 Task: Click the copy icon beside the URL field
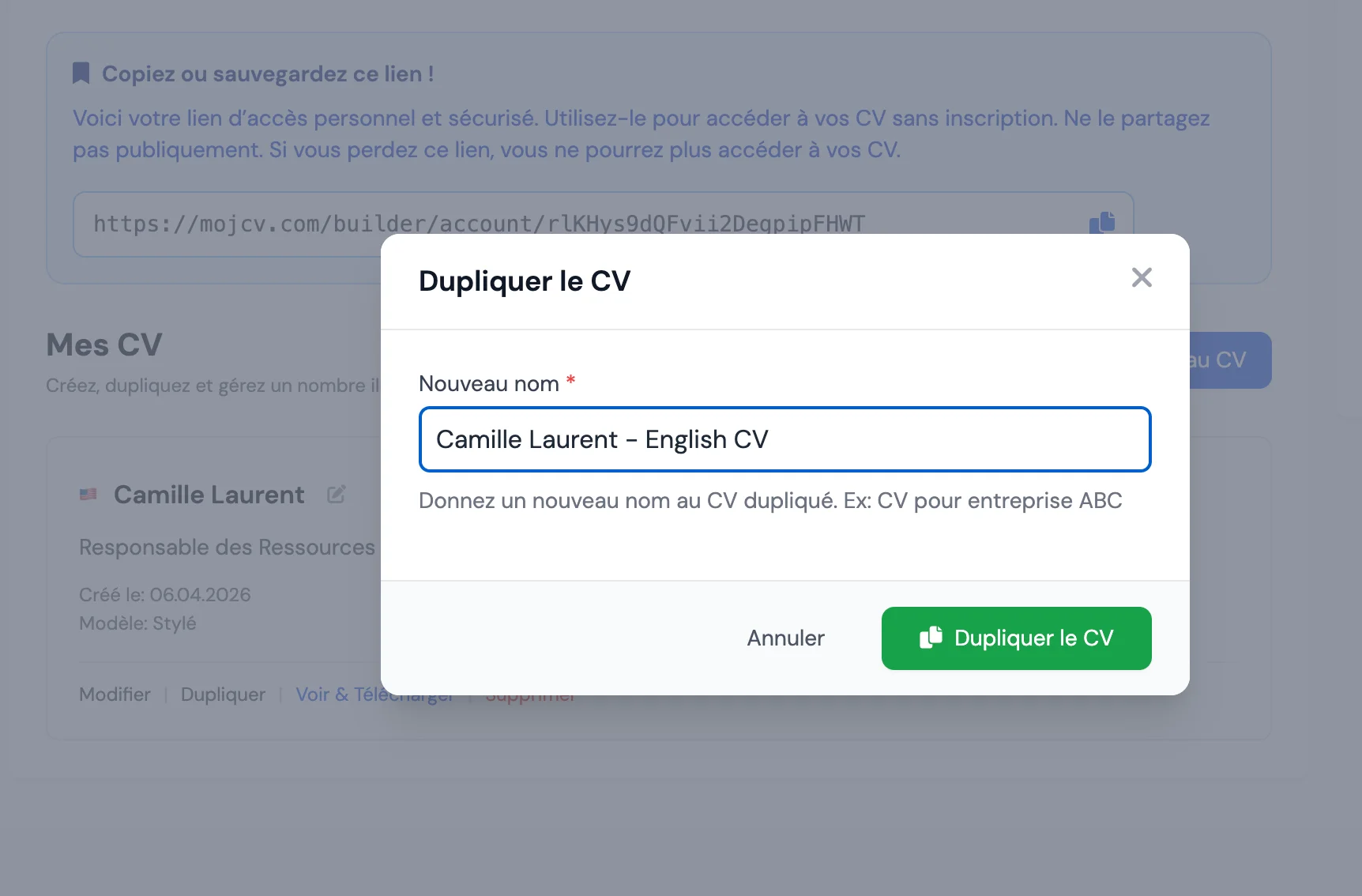coord(1102,223)
